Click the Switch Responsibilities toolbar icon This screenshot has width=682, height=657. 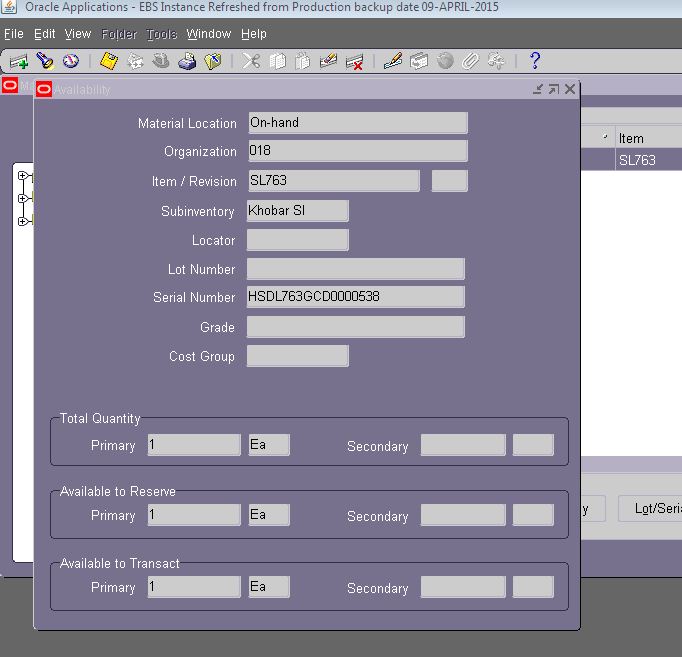click(x=161, y=61)
